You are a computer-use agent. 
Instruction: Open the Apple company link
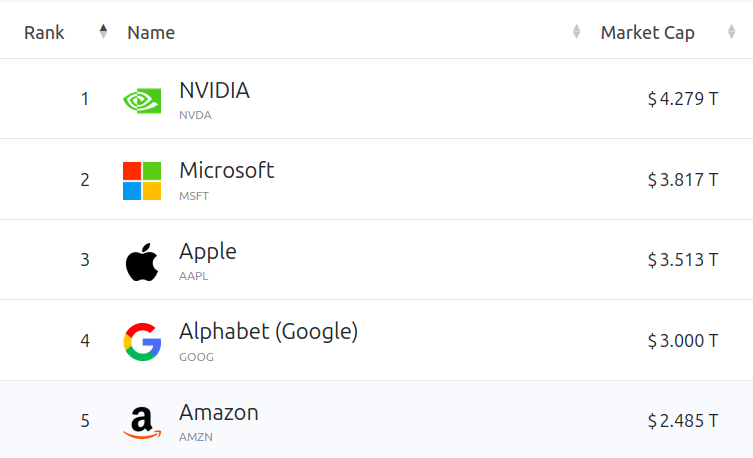point(208,250)
